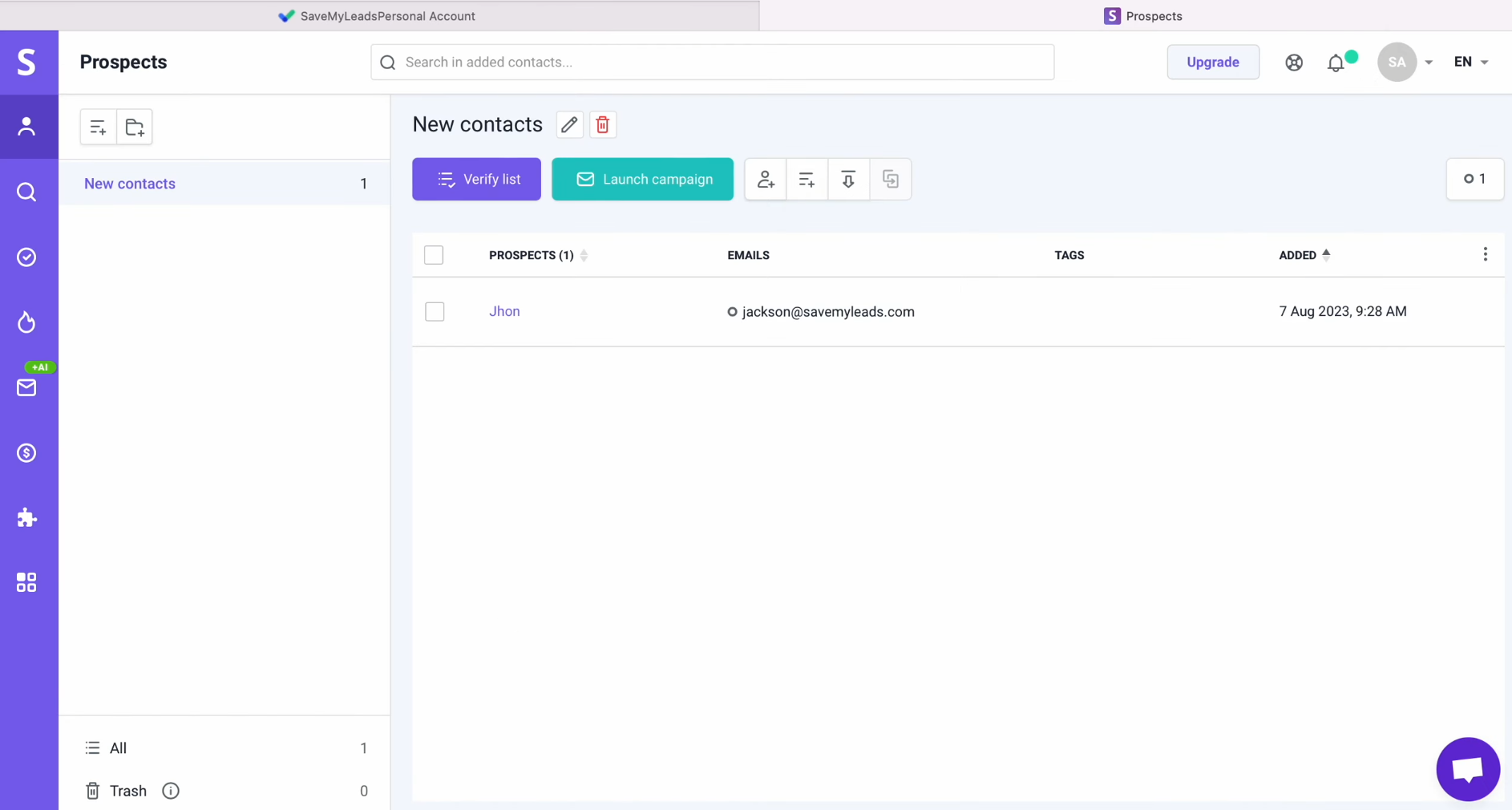Open the notifications bell

coord(1336,63)
